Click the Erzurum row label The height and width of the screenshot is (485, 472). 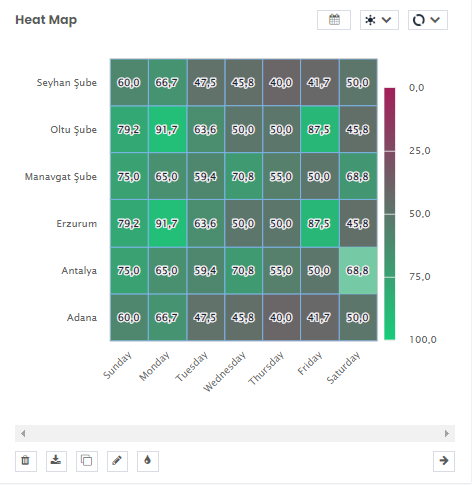[x=77, y=223]
